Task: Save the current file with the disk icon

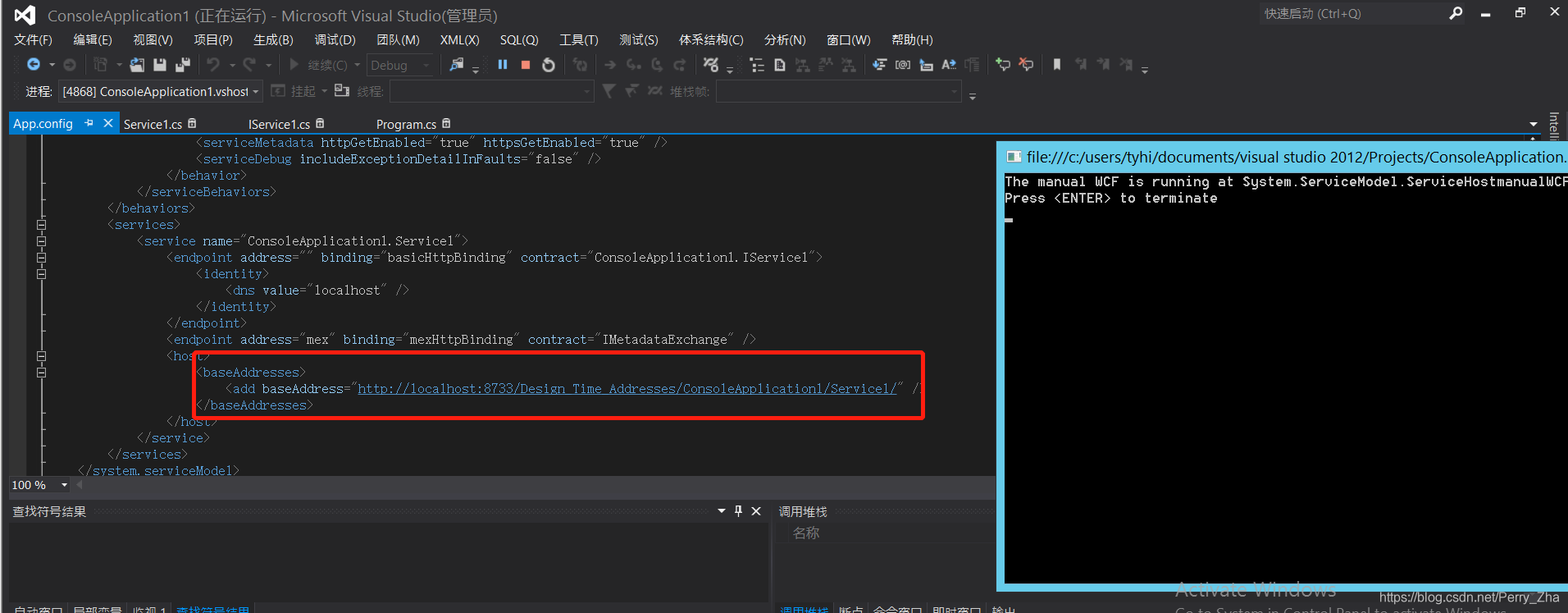Action: point(160,65)
